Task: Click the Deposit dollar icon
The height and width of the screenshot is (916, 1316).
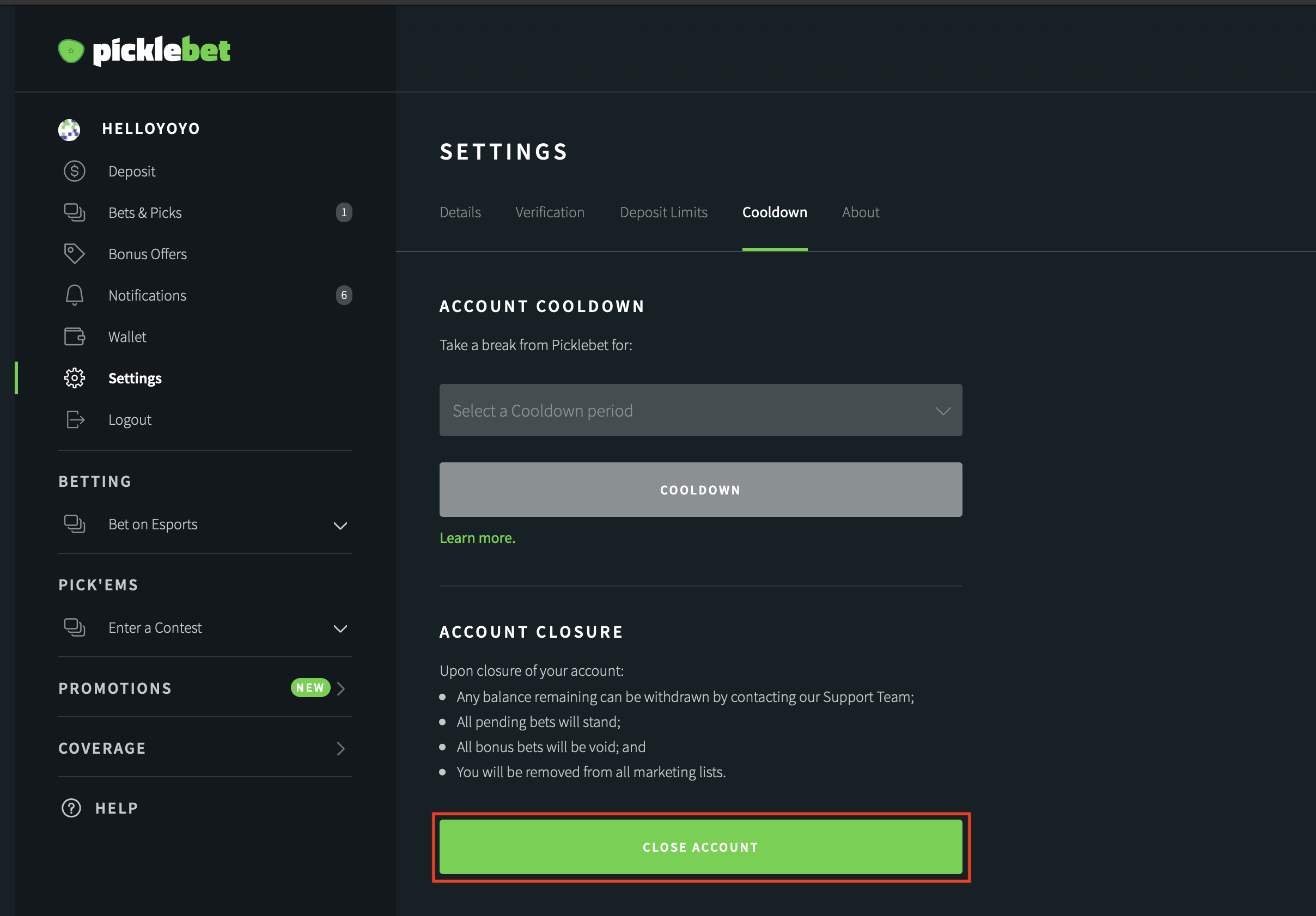Action: (75, 172)
